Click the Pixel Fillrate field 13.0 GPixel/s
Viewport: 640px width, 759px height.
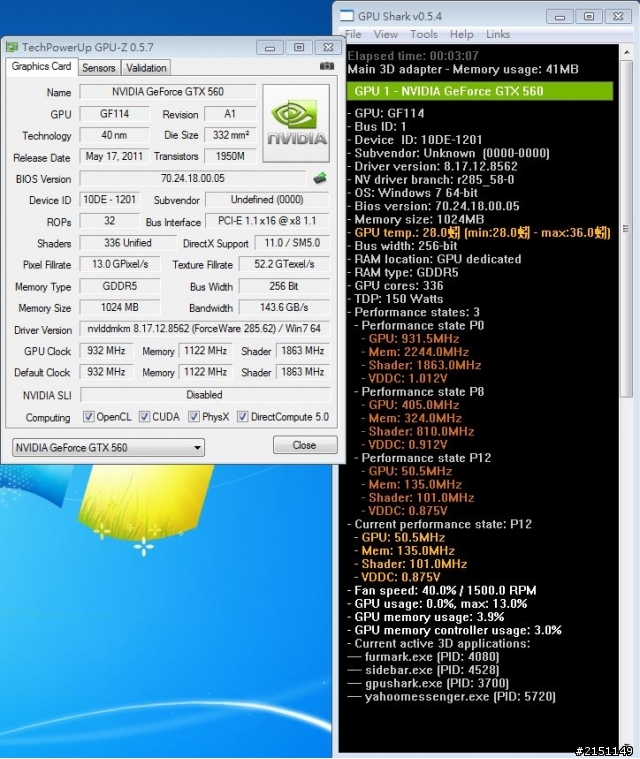point(120,264)
